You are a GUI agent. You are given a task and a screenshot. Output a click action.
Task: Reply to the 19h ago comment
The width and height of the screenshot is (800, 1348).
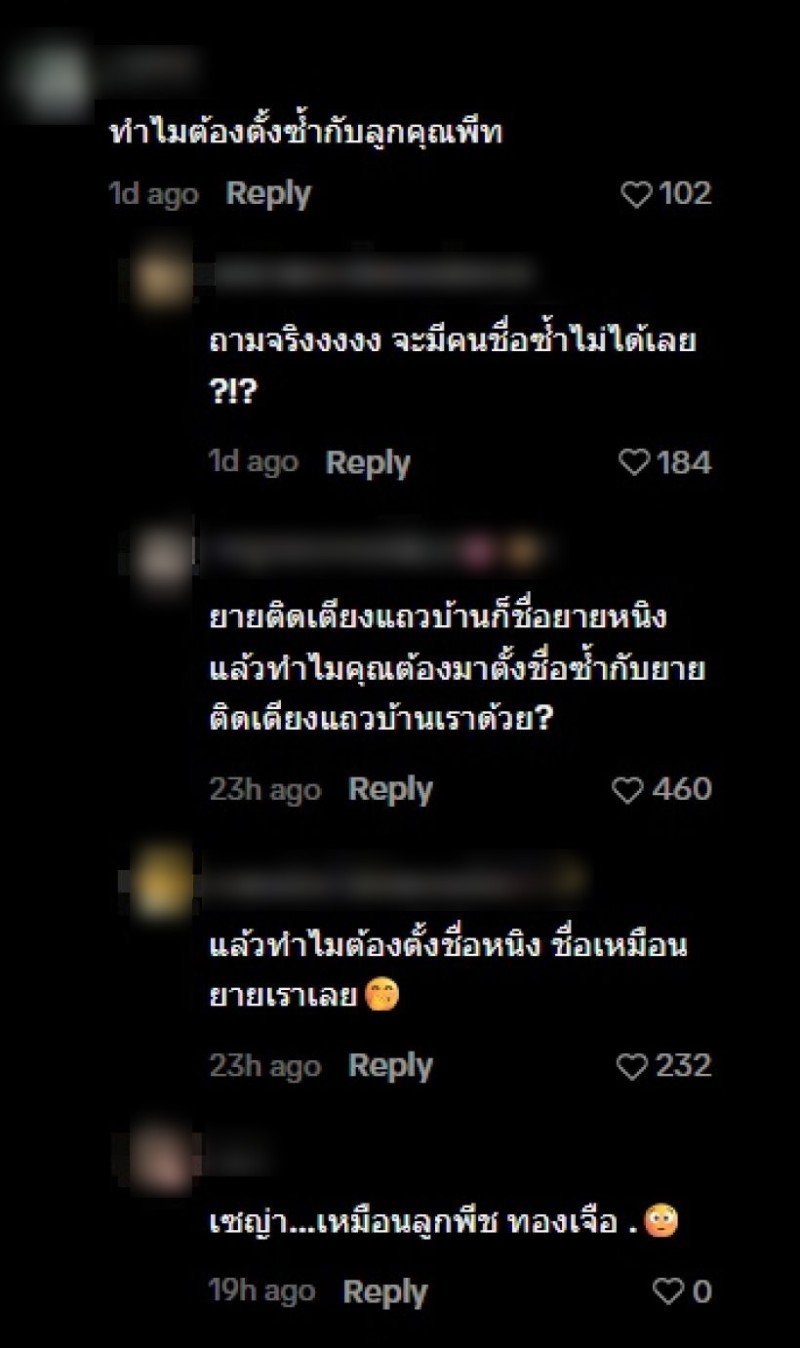coord(385,1292)
